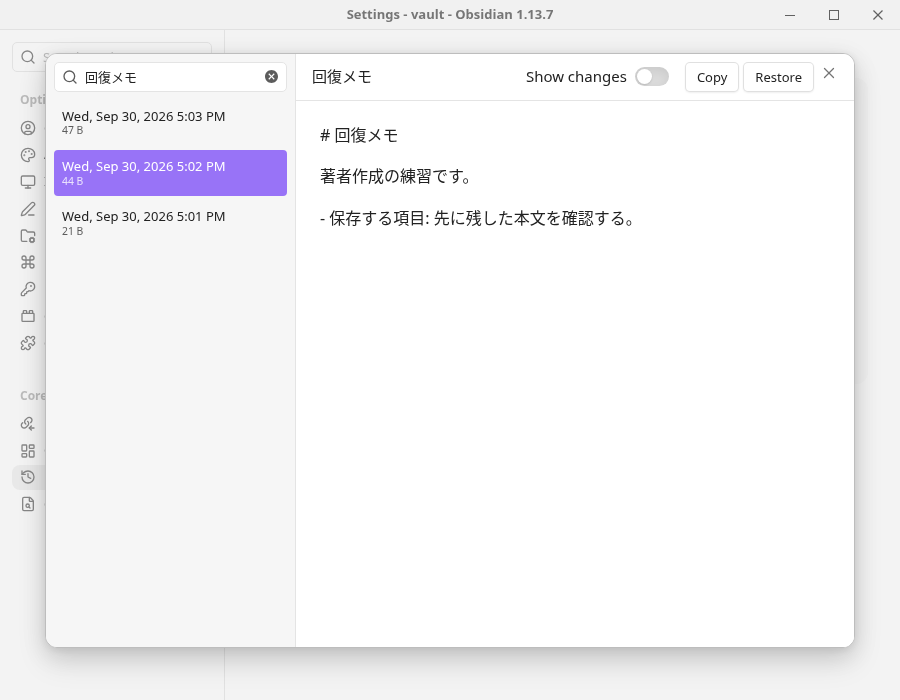
Task: Open the file search page icon in sidebar
Action: point(28,504)
